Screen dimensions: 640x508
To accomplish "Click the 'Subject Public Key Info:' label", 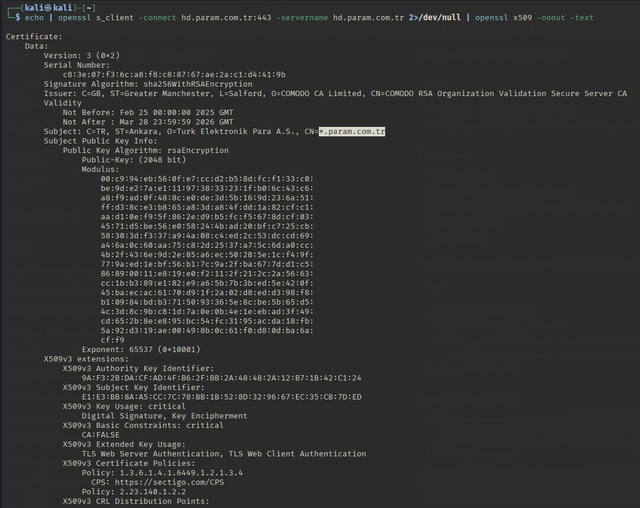I will [x=100, y=141].
